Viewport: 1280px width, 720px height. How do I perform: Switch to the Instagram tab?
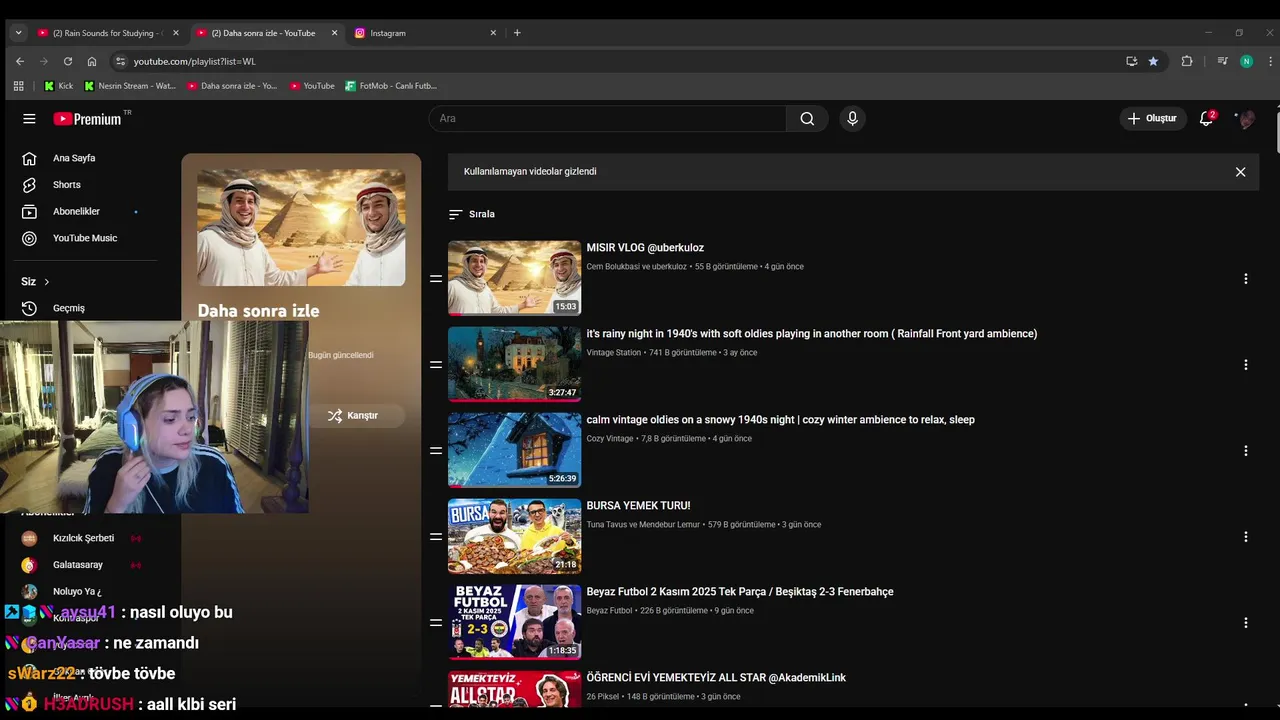point(425,33)
